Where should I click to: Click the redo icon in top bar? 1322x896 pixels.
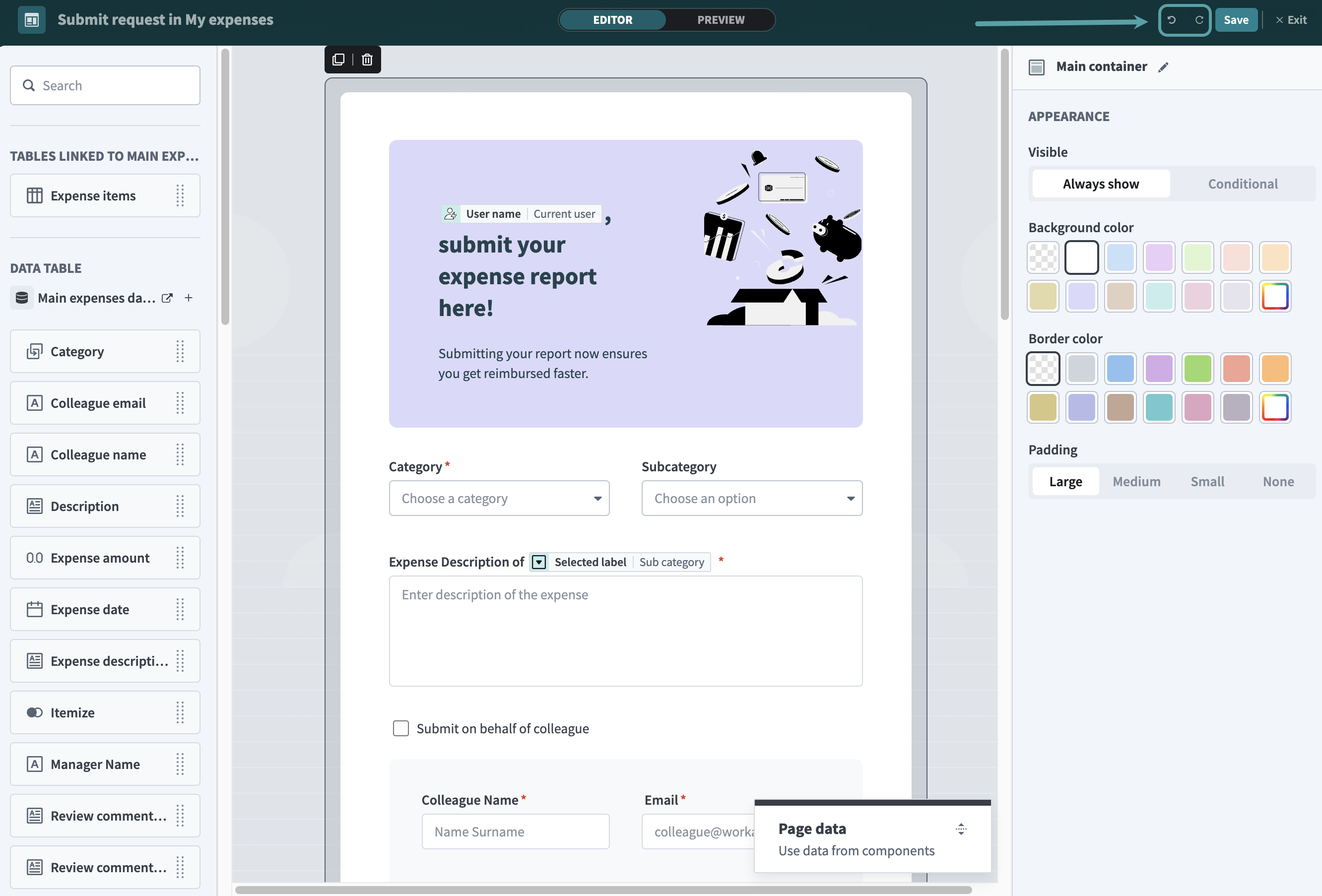pos(1199,20)
